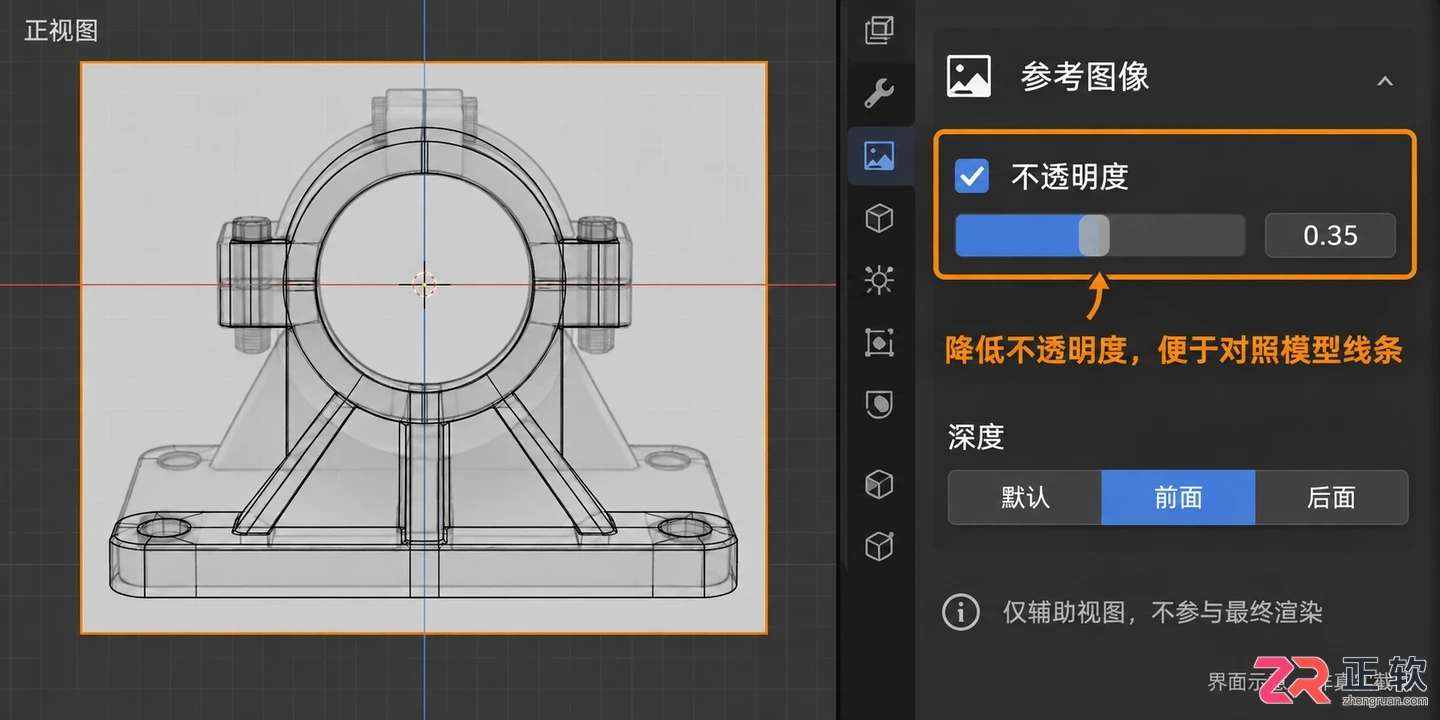
Task: Open the bottom outlined cube tab
Action: (879, 546)
